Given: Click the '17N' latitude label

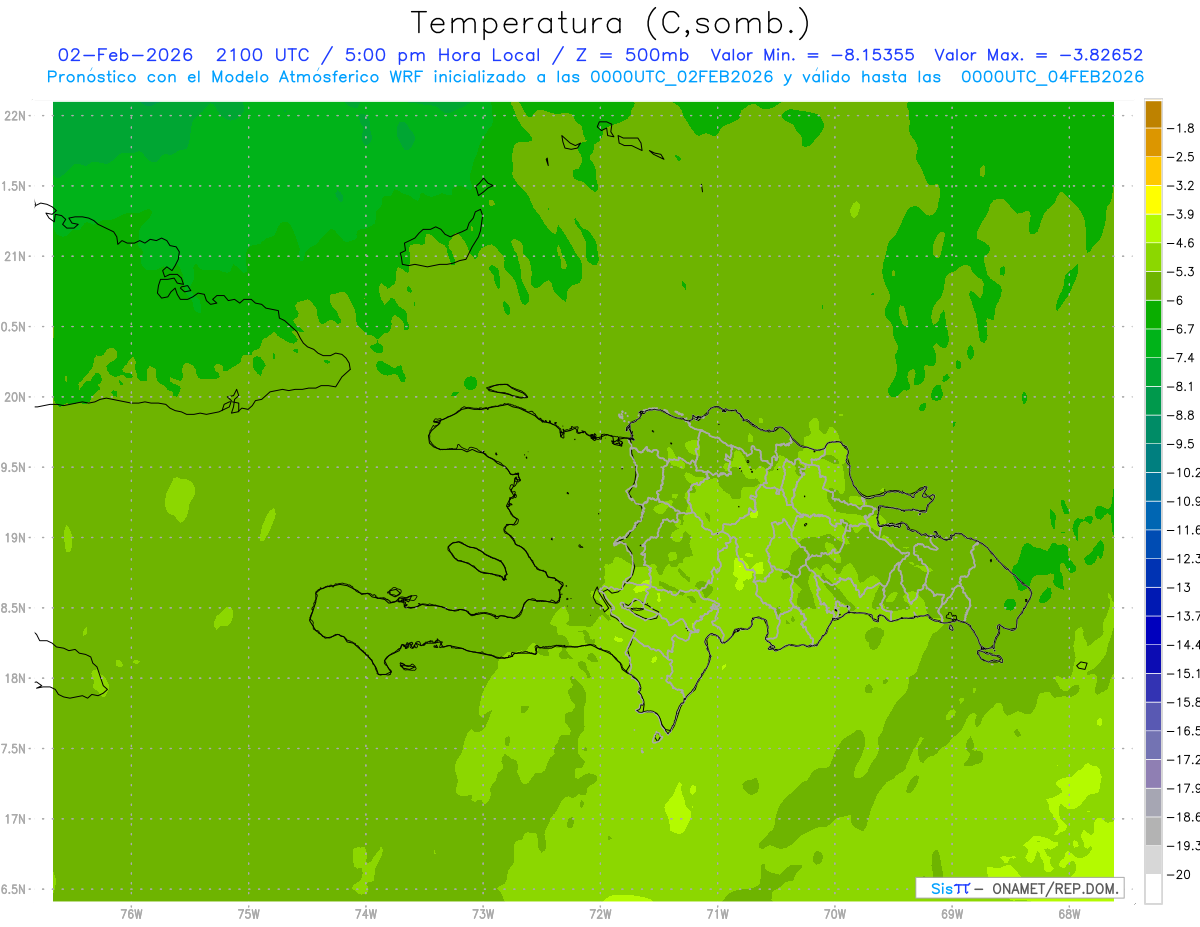Looking at the screenshot, I should click(x=16, y=819).
